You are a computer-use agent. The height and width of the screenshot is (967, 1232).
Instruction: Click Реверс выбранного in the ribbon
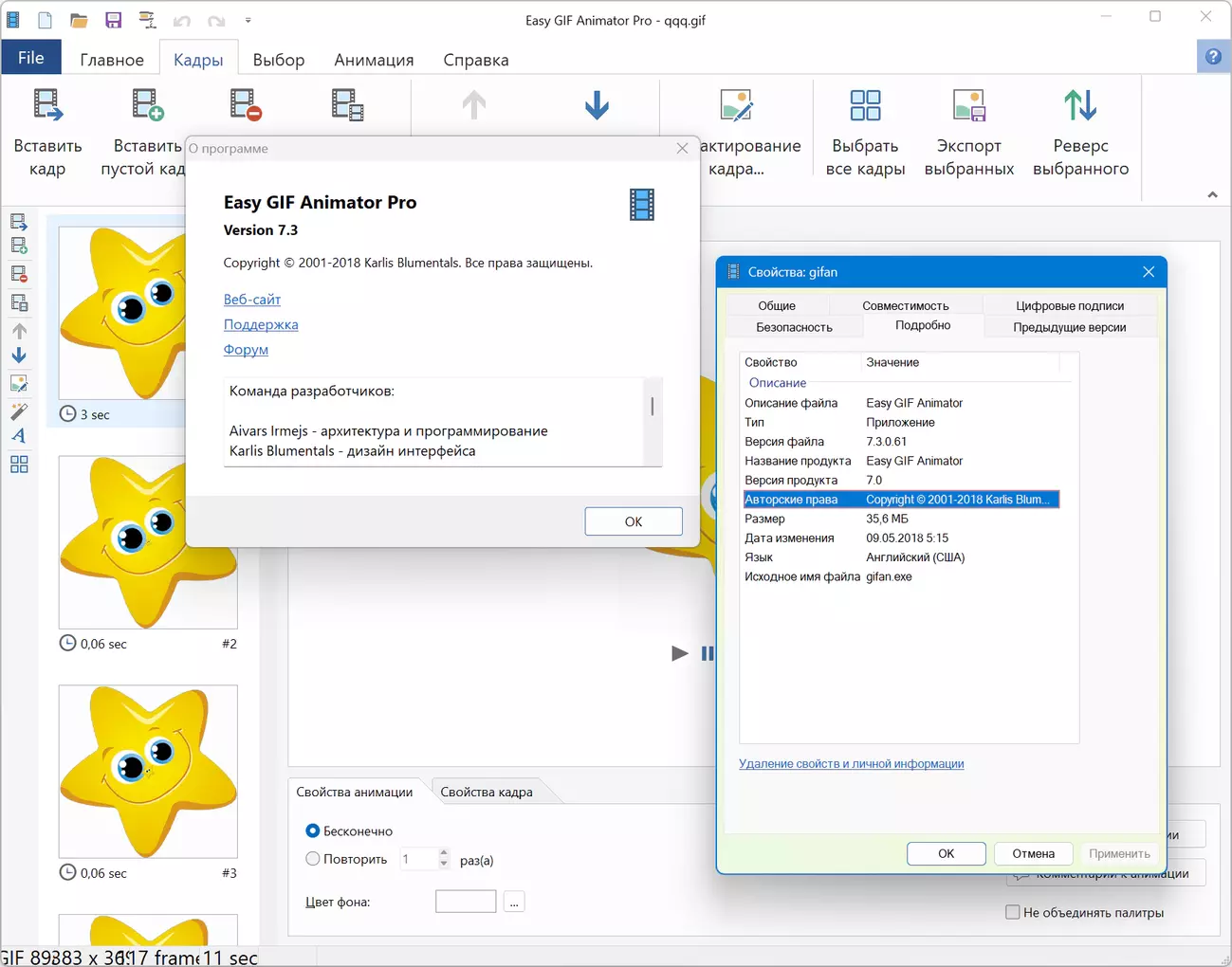1080,133
